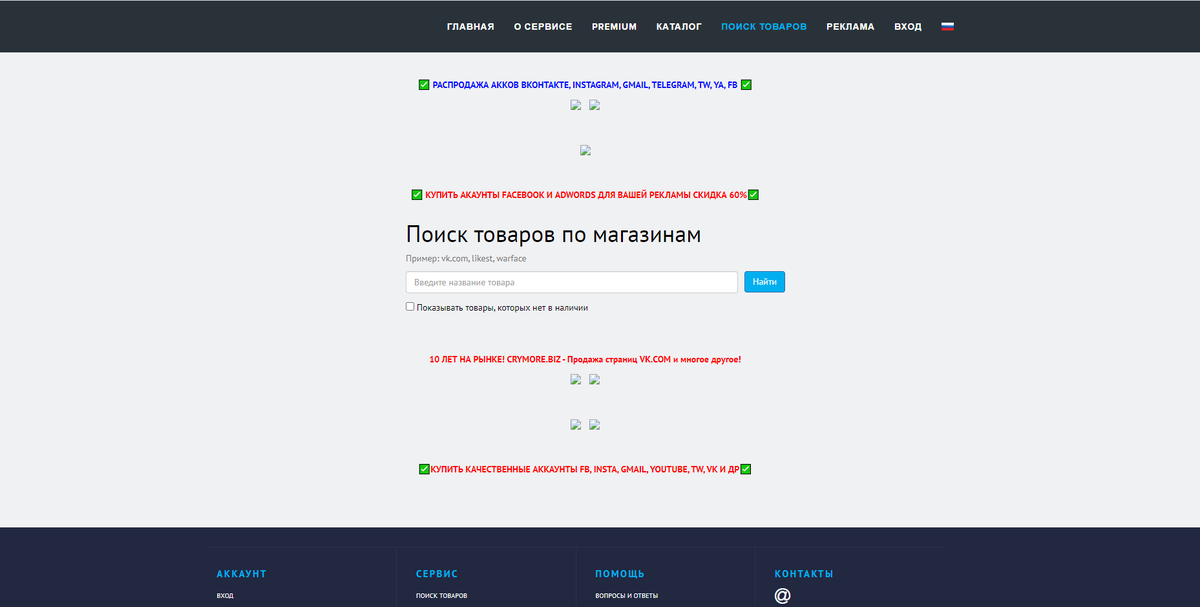Viewport: 1200px width, 607px height.
Task: Focus the product name search field
Action: tap(572, 283)
